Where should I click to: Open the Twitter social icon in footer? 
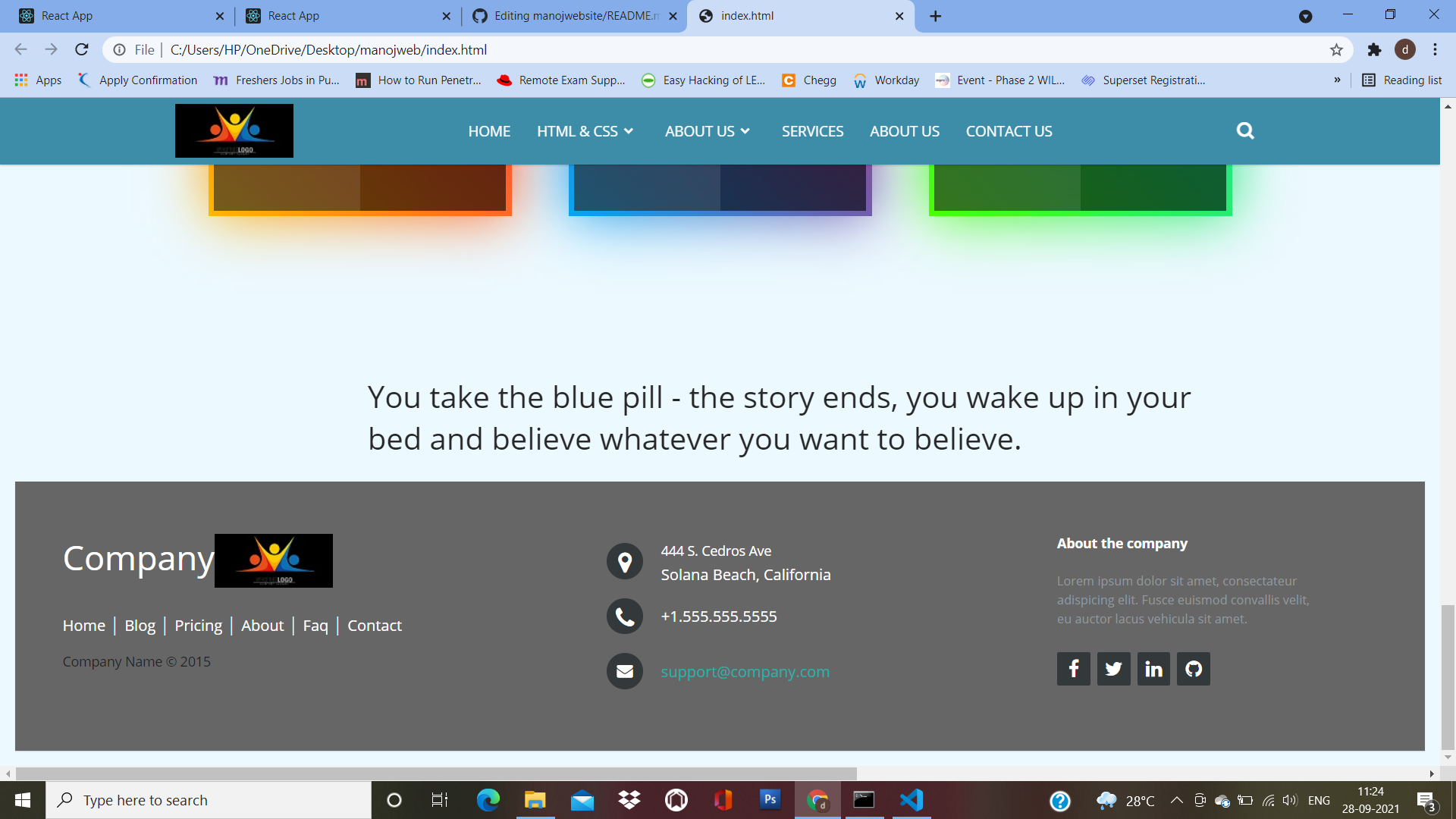pyautogui.click(x=1113, y=669)
